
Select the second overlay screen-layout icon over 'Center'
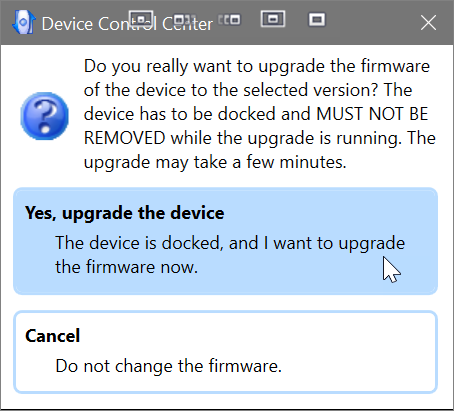[x=184, y=19]
